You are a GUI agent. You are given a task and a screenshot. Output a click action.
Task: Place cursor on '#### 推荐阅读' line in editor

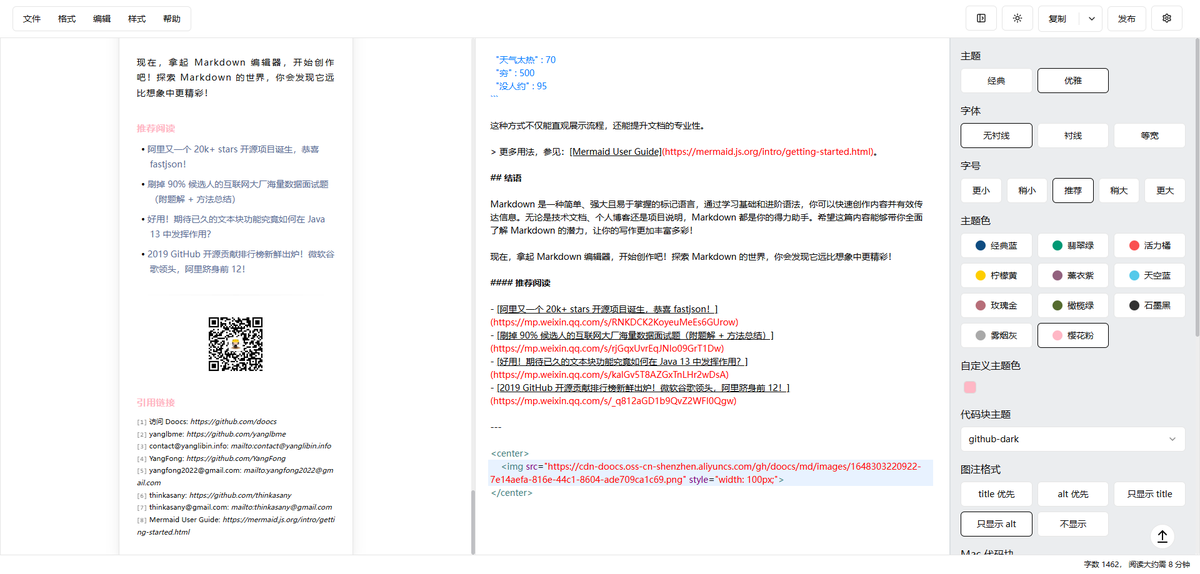tap(520, 283)
